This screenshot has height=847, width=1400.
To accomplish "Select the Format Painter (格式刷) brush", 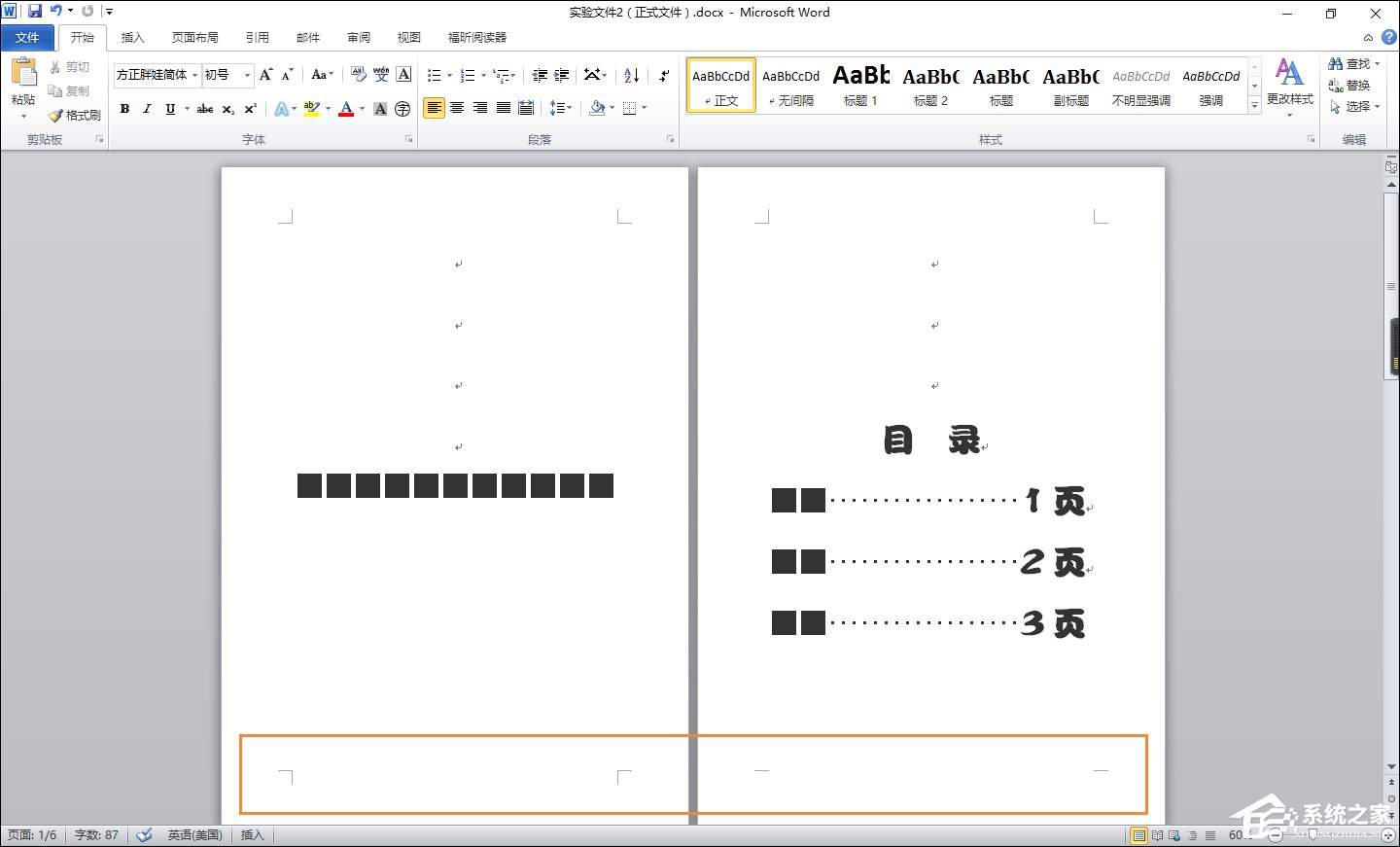I will click(x=75, y=115).
